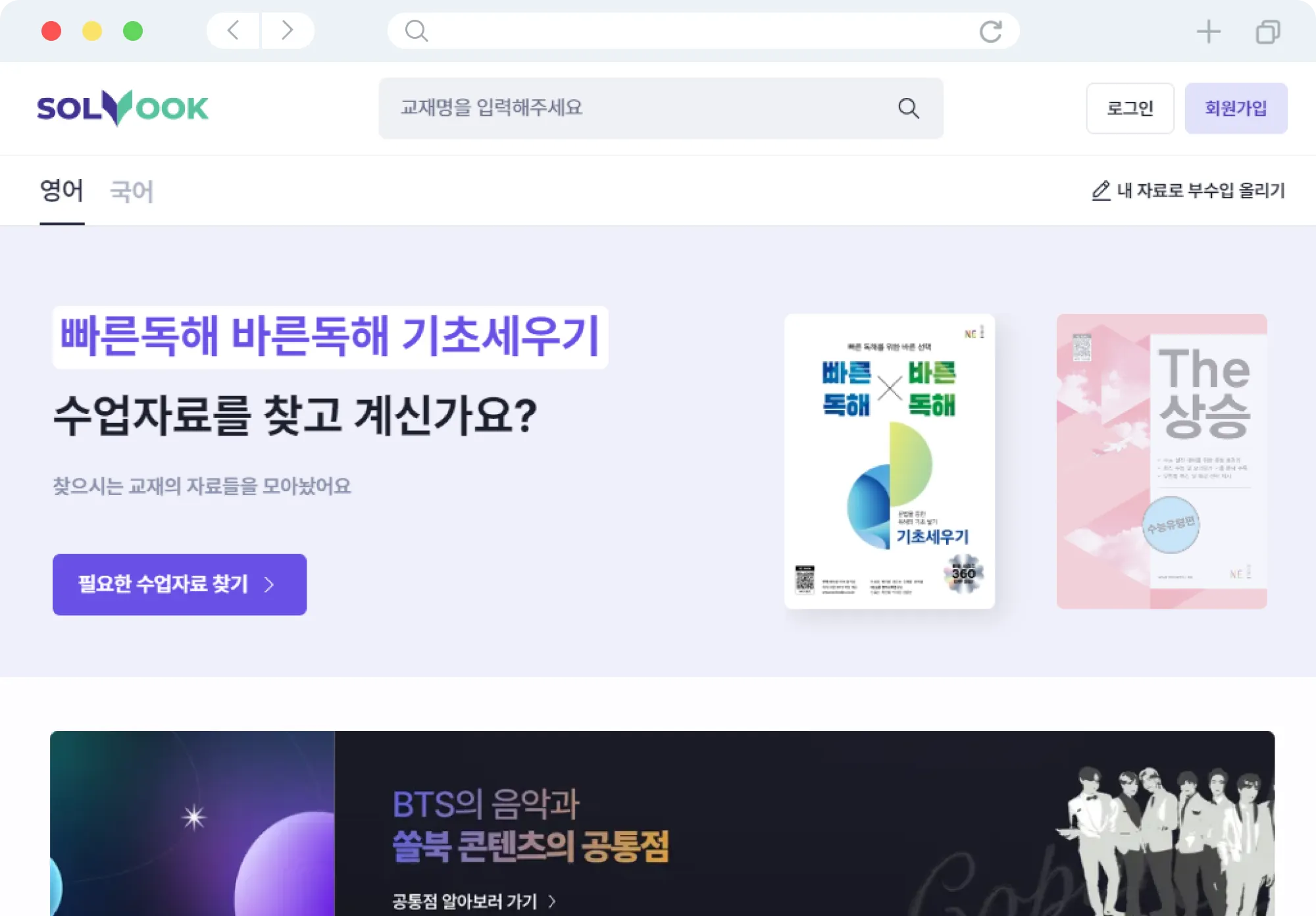Click the address bar search icon
Screen dimensions: 1316x916
click(416, 30)
